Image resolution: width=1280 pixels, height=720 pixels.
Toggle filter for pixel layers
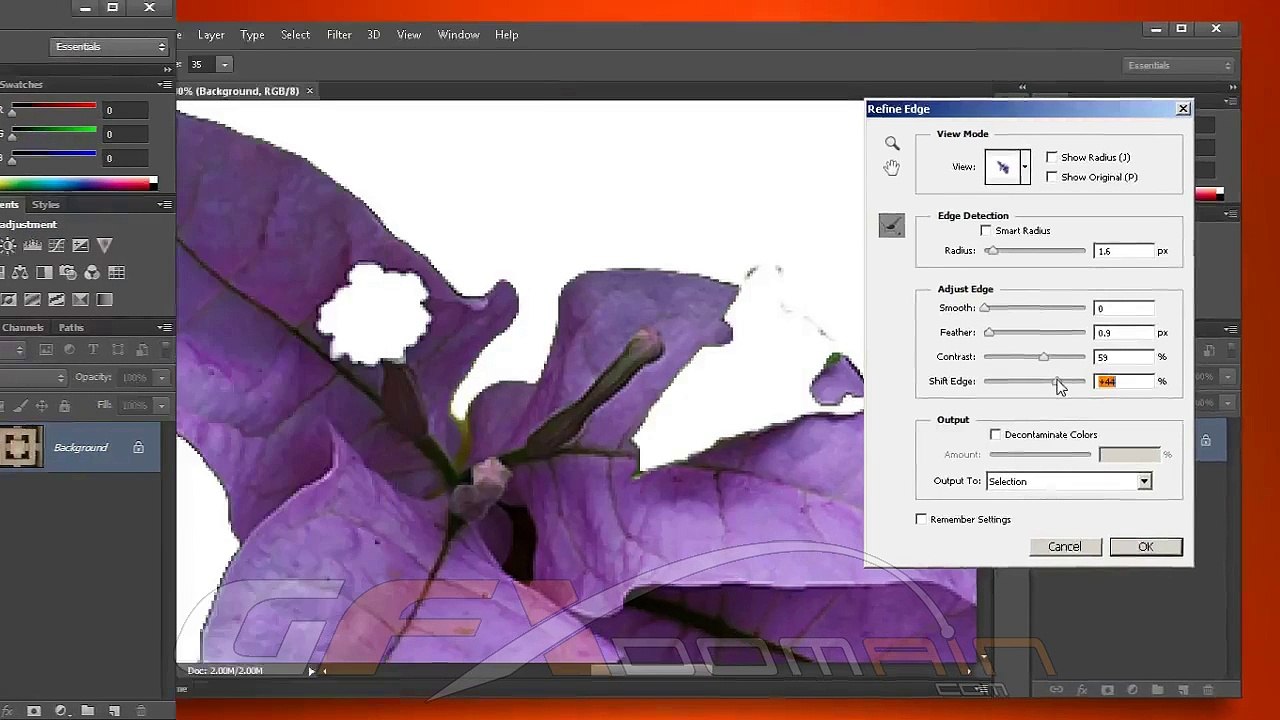click(x=46, y=349)
